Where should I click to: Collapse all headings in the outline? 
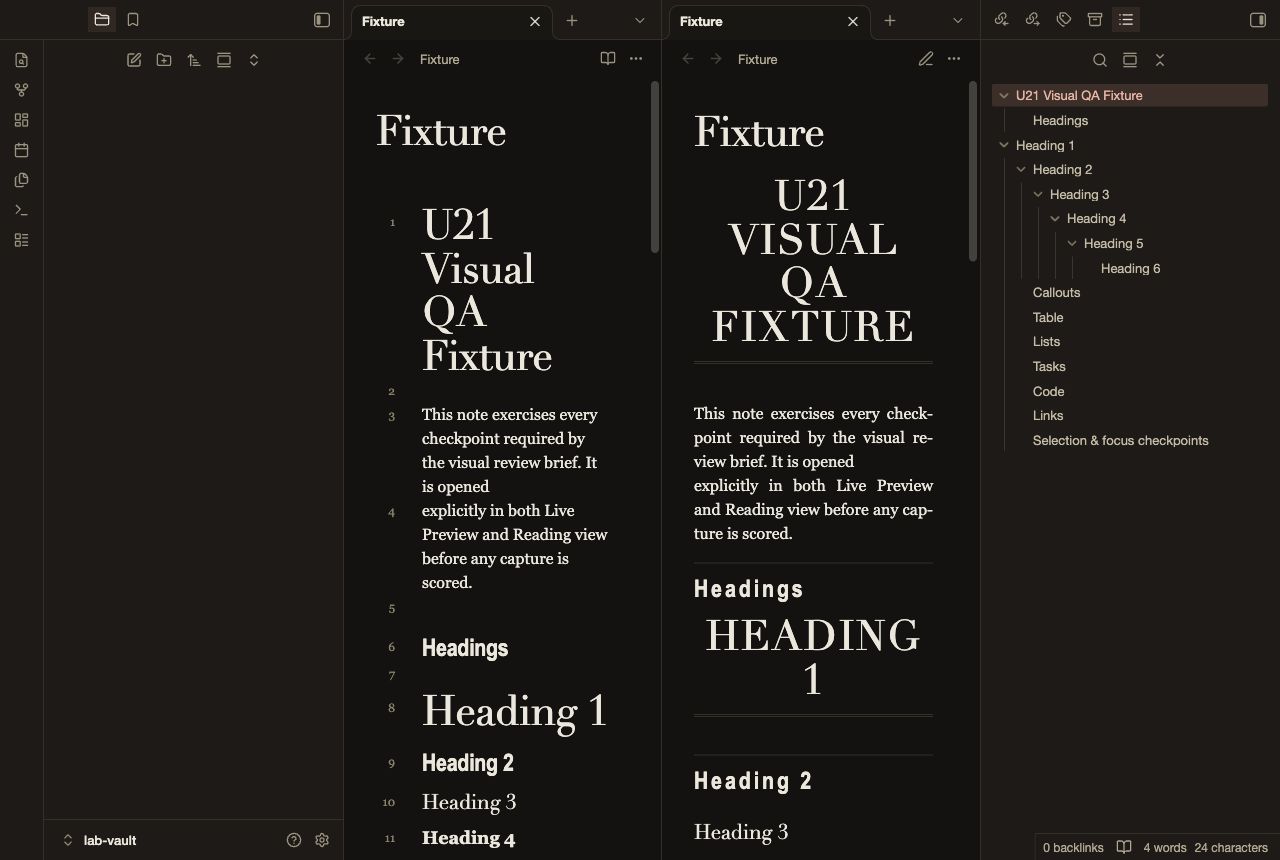(1160, 60)
